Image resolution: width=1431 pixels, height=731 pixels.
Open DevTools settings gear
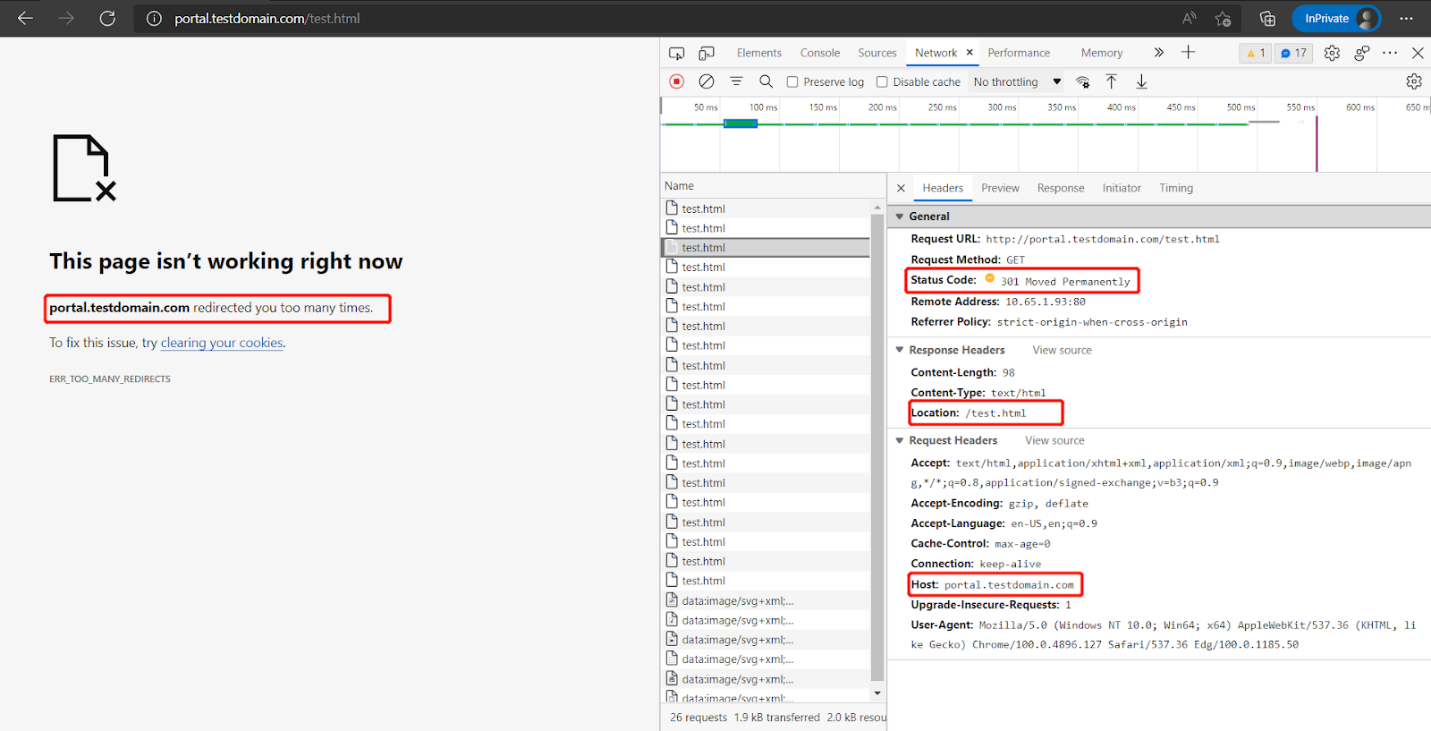[x=1331, y=52]
